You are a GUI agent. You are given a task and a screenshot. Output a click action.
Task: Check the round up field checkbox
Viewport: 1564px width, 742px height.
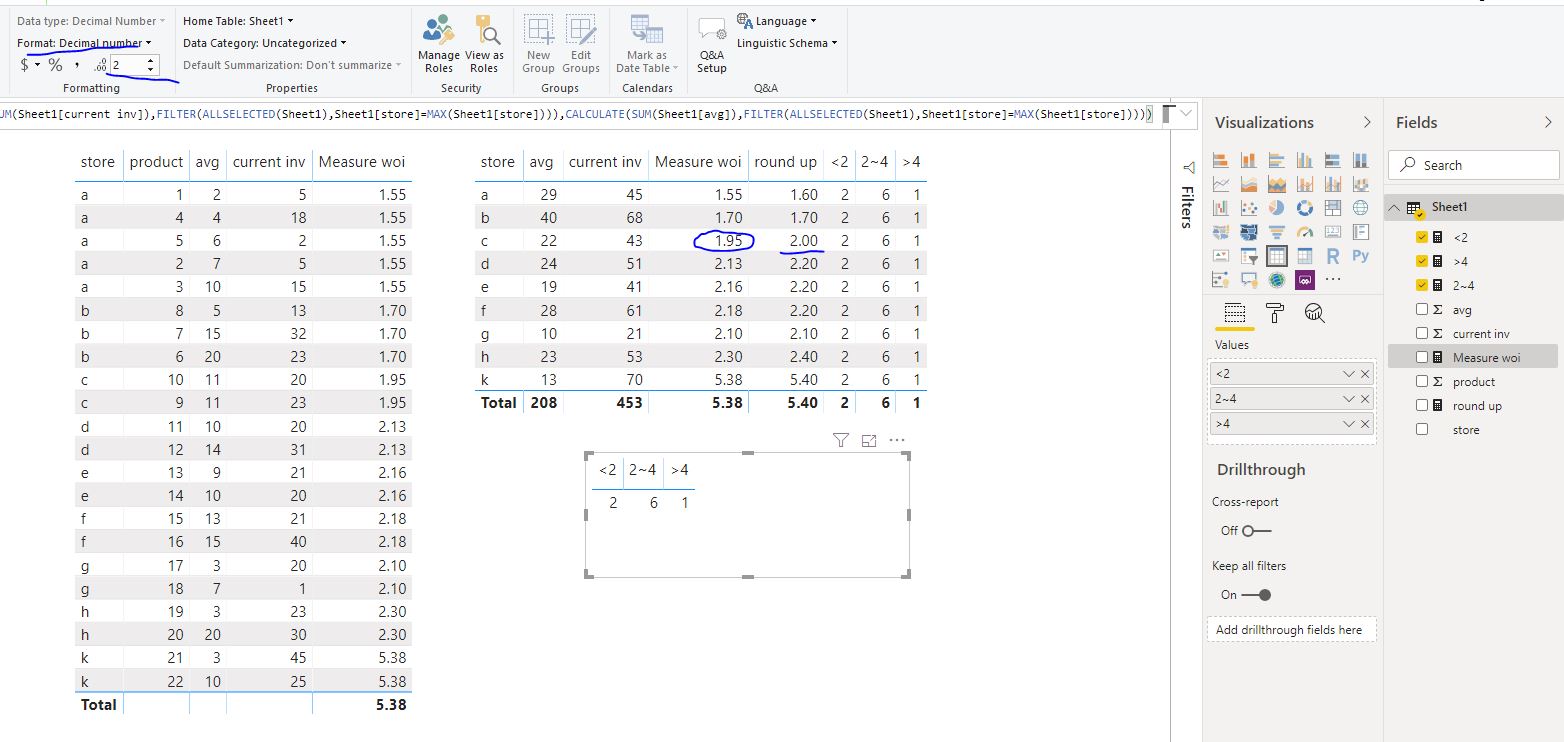pos(1422,406)
